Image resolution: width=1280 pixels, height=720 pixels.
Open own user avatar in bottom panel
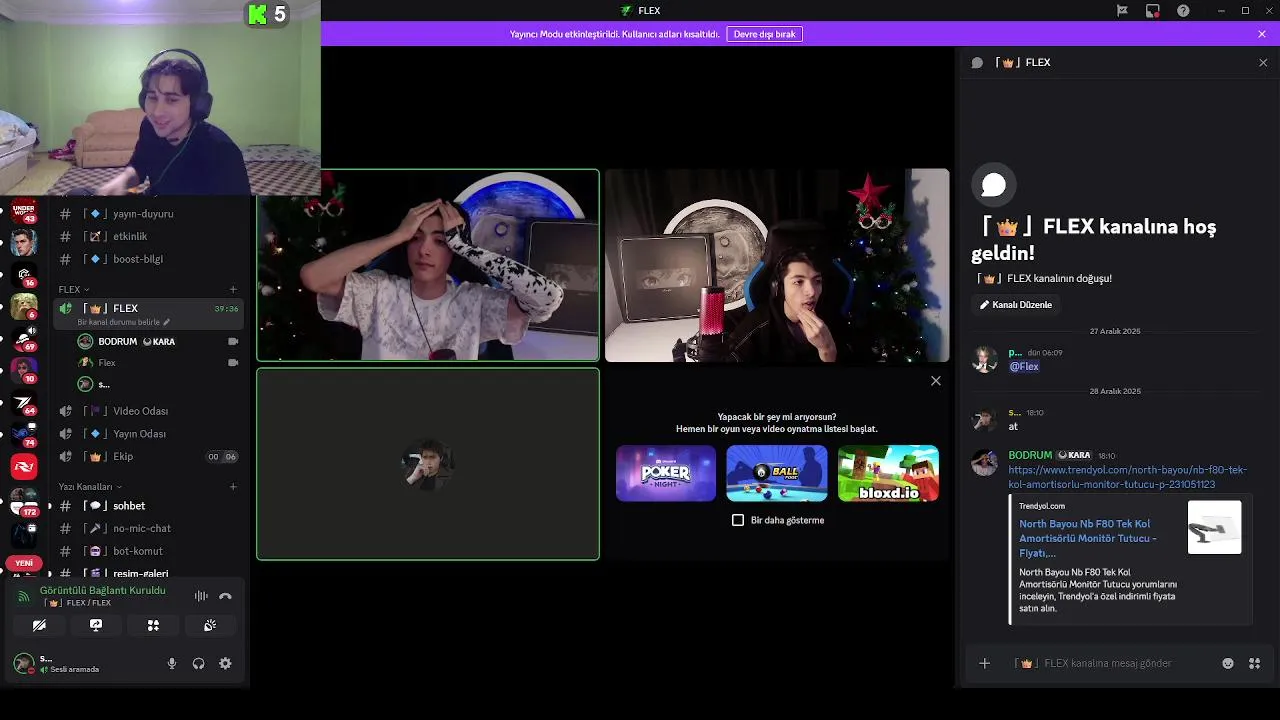tap(23, 663)
